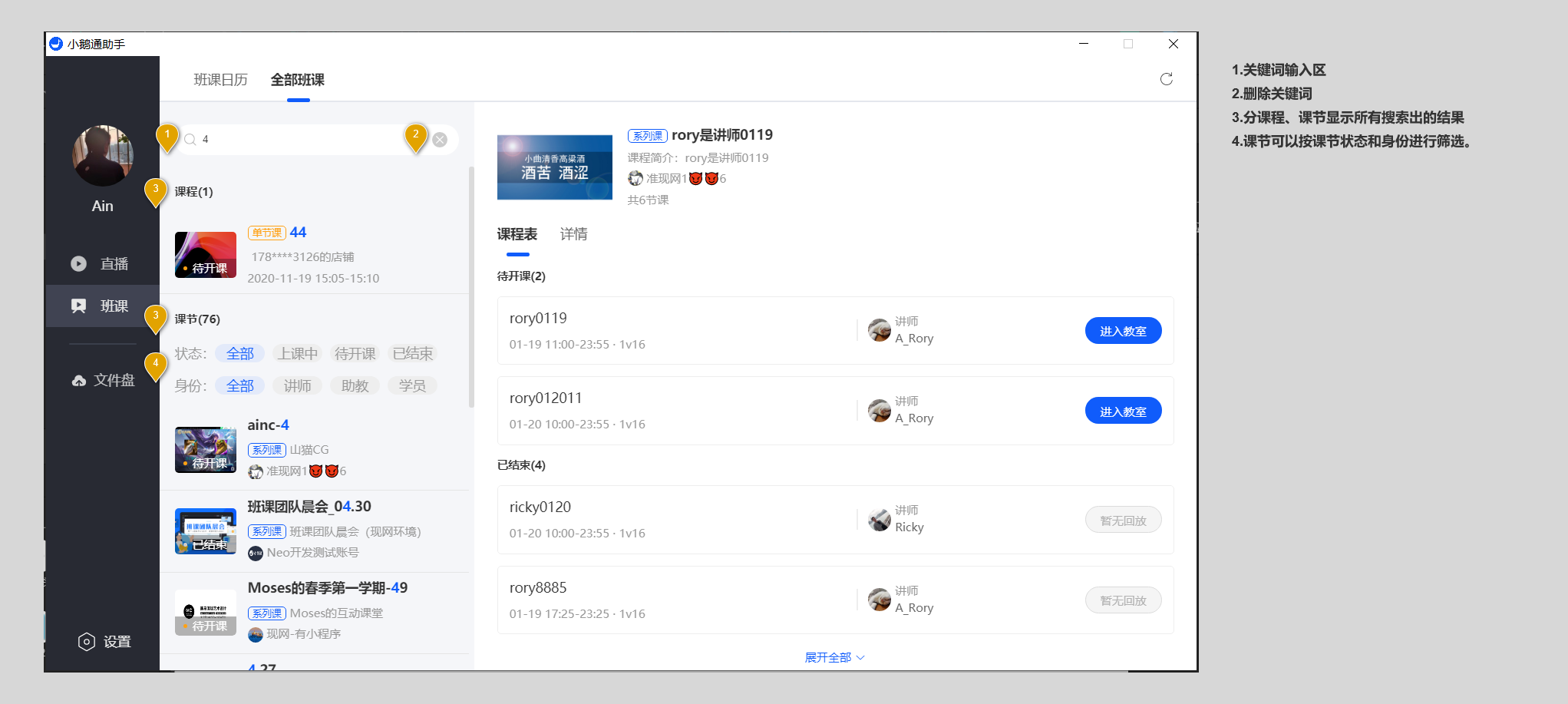Image resolution: width=1568 pixels, height=704 pixels.
Task: Filter lessons by 上课中 status
Action: click(x=298, y=354)
